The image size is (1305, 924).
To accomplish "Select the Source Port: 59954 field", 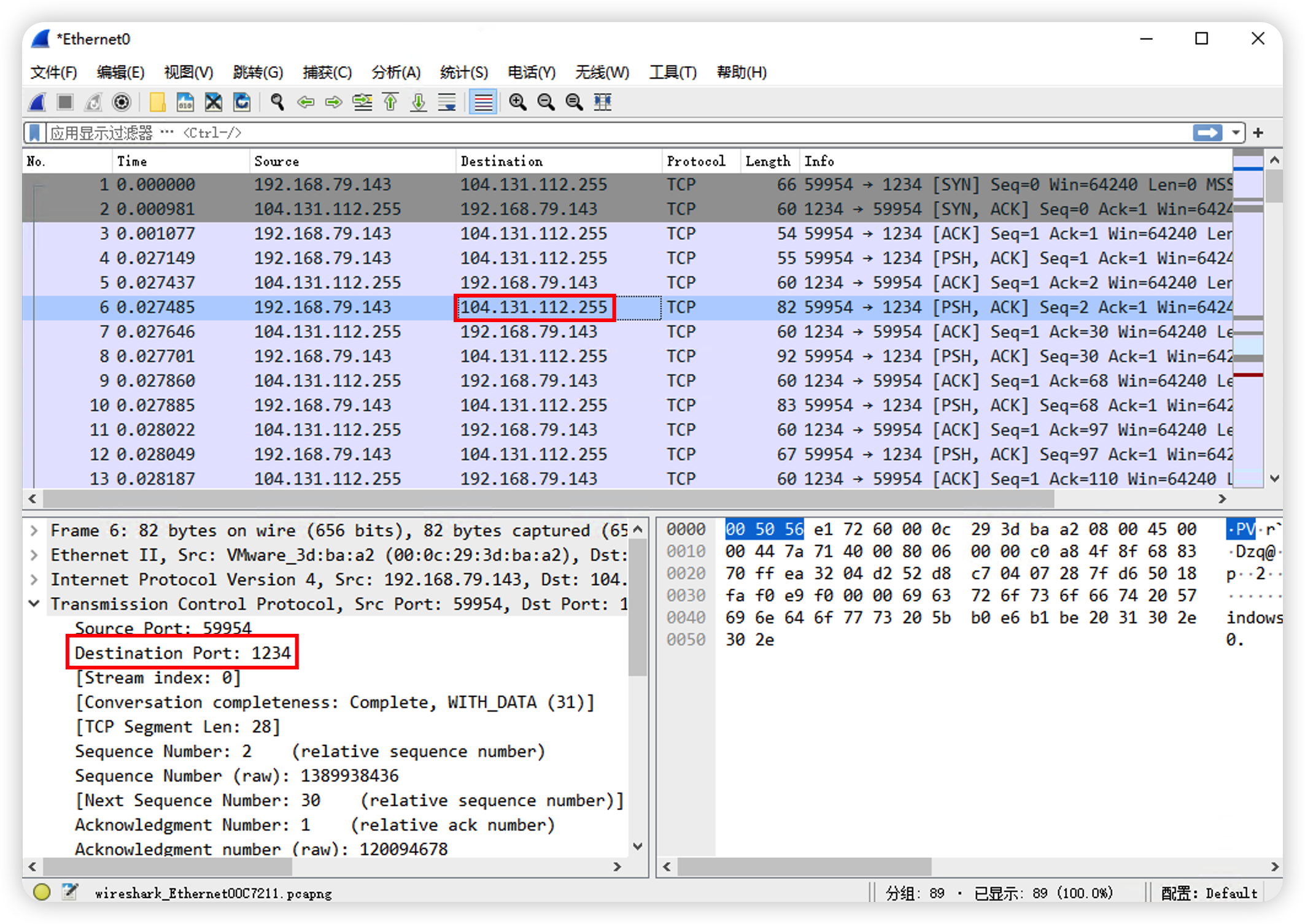I will (163, 628).
